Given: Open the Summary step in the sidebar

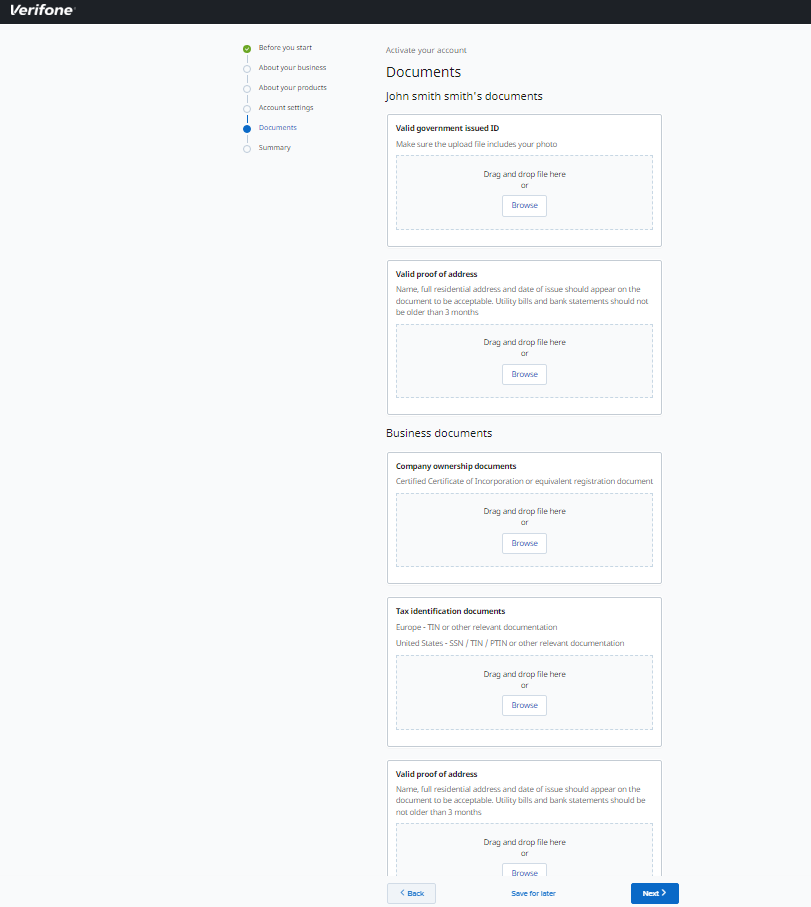Looking at the screenshot, I should (273, 147).
